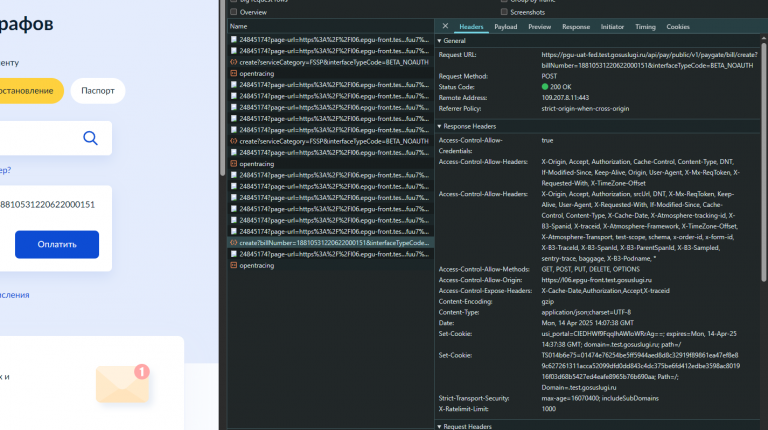Click the magnifier search icon on the page
768x430 pixels.
(90, 138)
